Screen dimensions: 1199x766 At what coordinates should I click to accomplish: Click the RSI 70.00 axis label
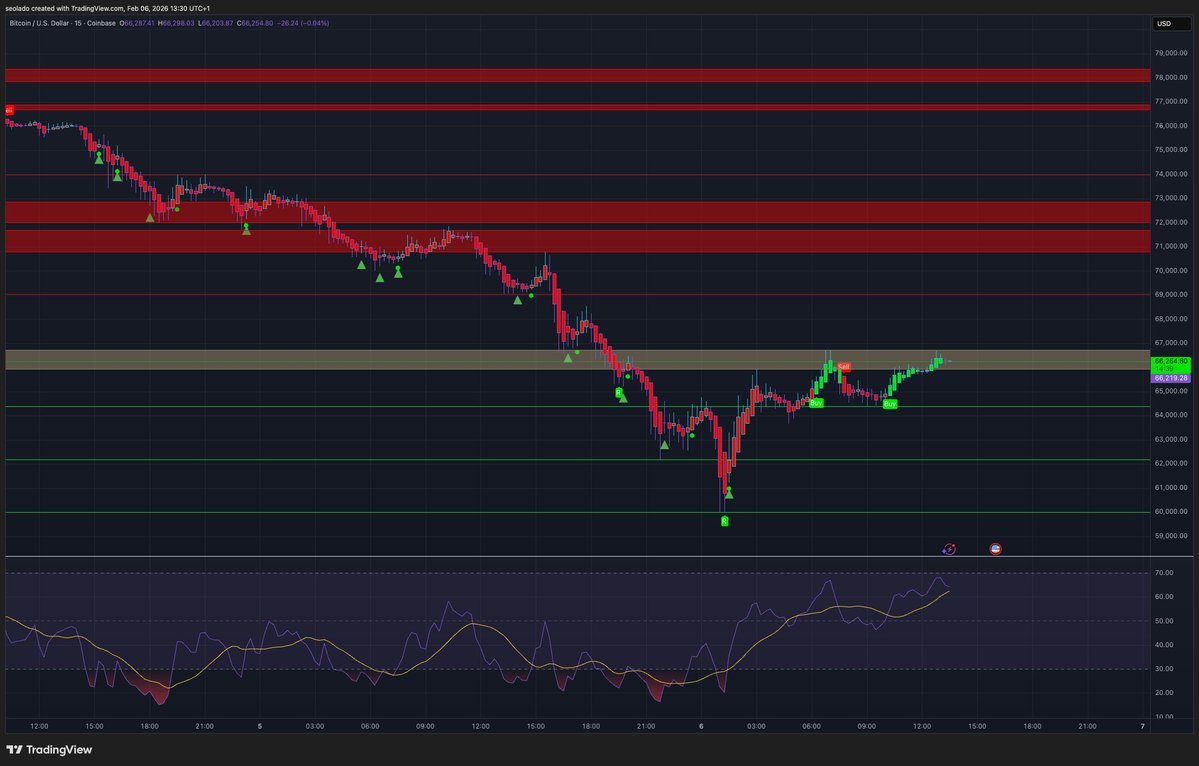[1164, 573]
